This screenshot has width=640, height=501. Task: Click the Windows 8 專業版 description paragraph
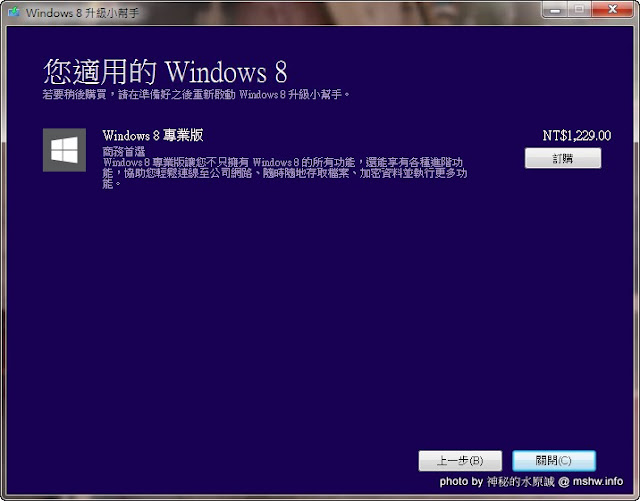tap(285, 173)
